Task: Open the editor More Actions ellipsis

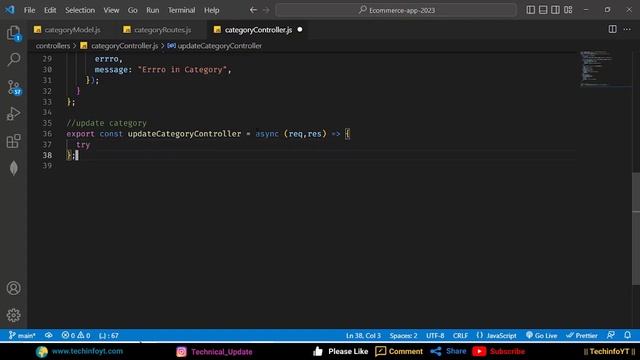Action: tap(627, 29)
